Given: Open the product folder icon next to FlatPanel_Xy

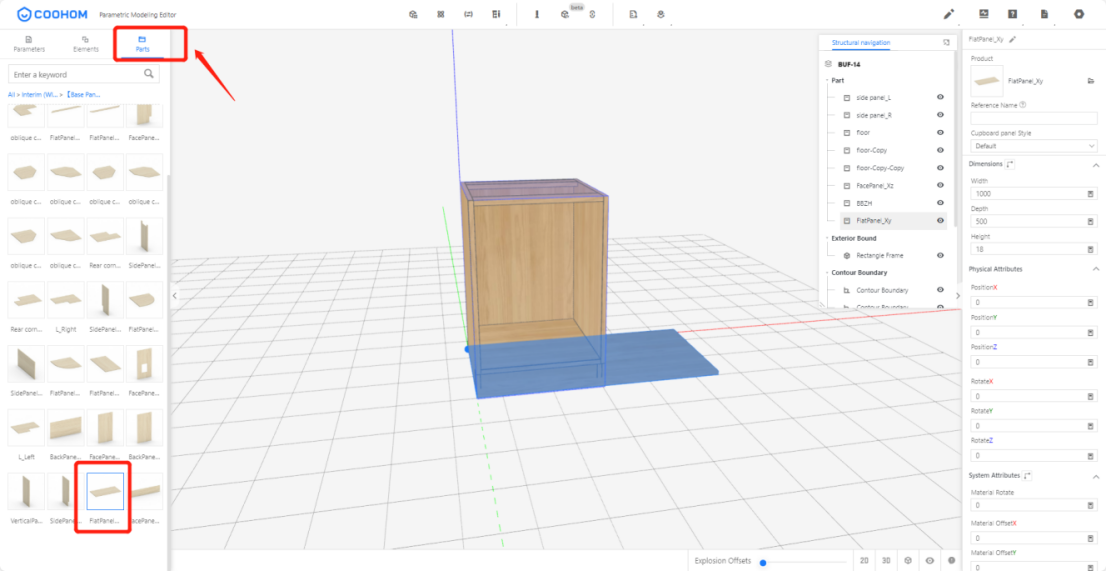Looking at the screenshot, I should pyautogui.click(x=1090, y=80).
